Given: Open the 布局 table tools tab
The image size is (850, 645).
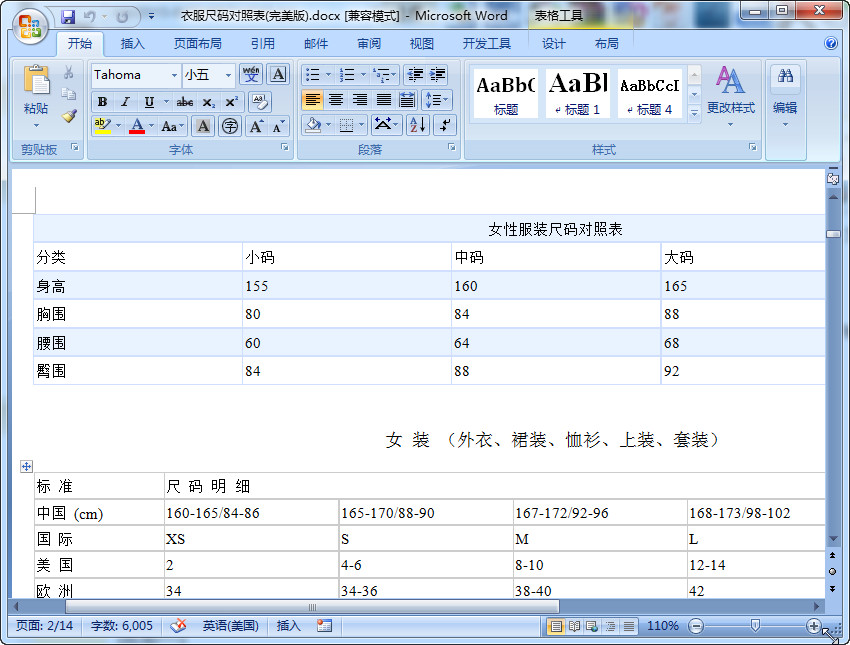Looking at the screenshot, I should (x=606, y=44).
